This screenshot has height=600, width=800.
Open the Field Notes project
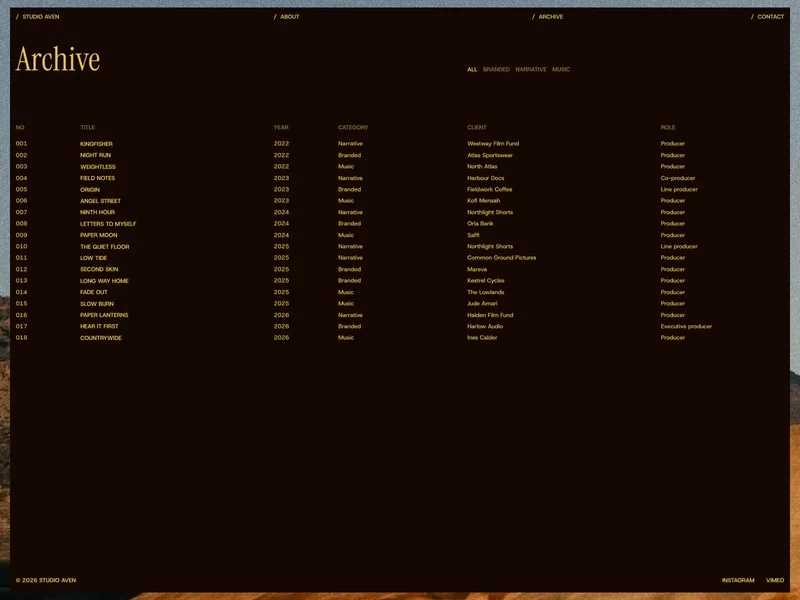click(x=97, y=178)
